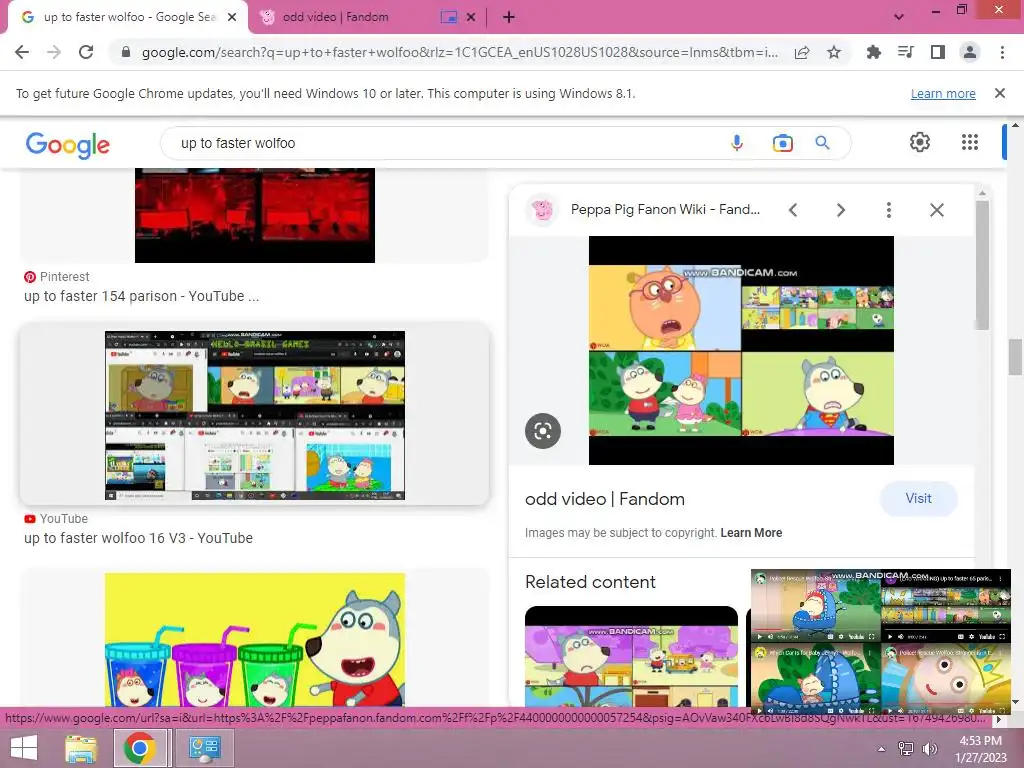Click the copyright Learn More link

(751, 533)
